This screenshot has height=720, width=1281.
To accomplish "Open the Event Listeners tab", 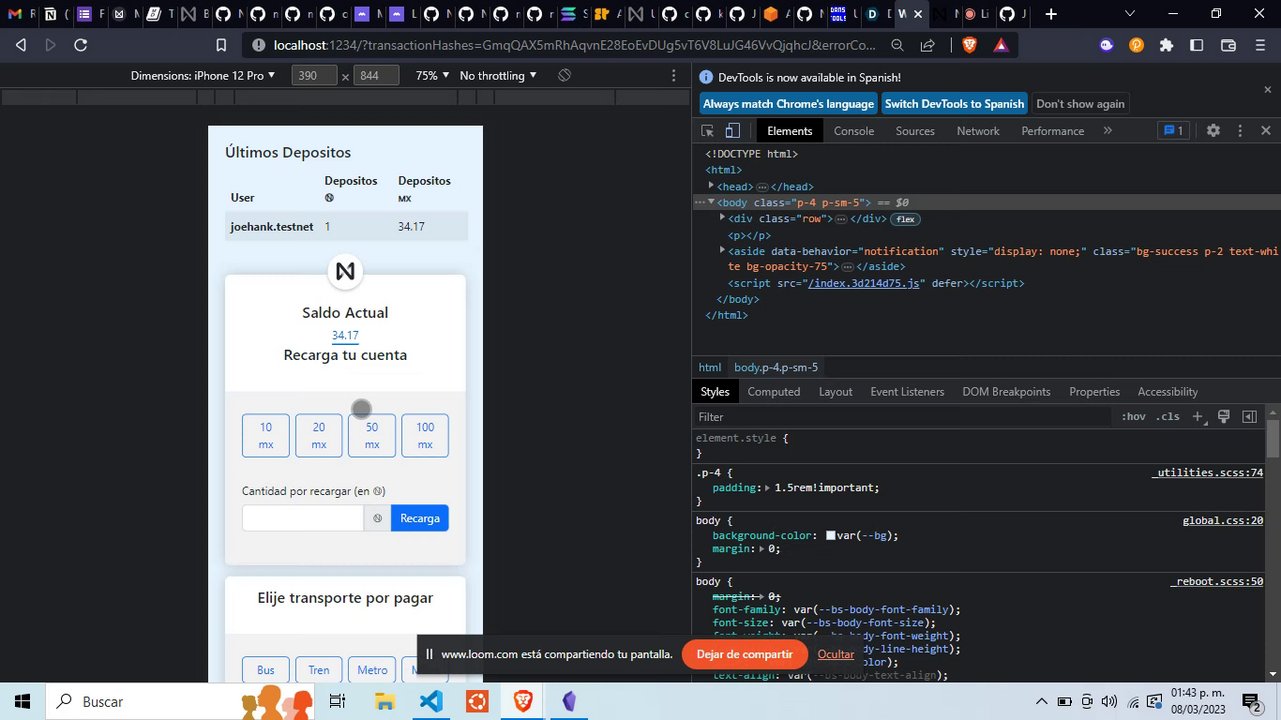I will coord(907,392).
